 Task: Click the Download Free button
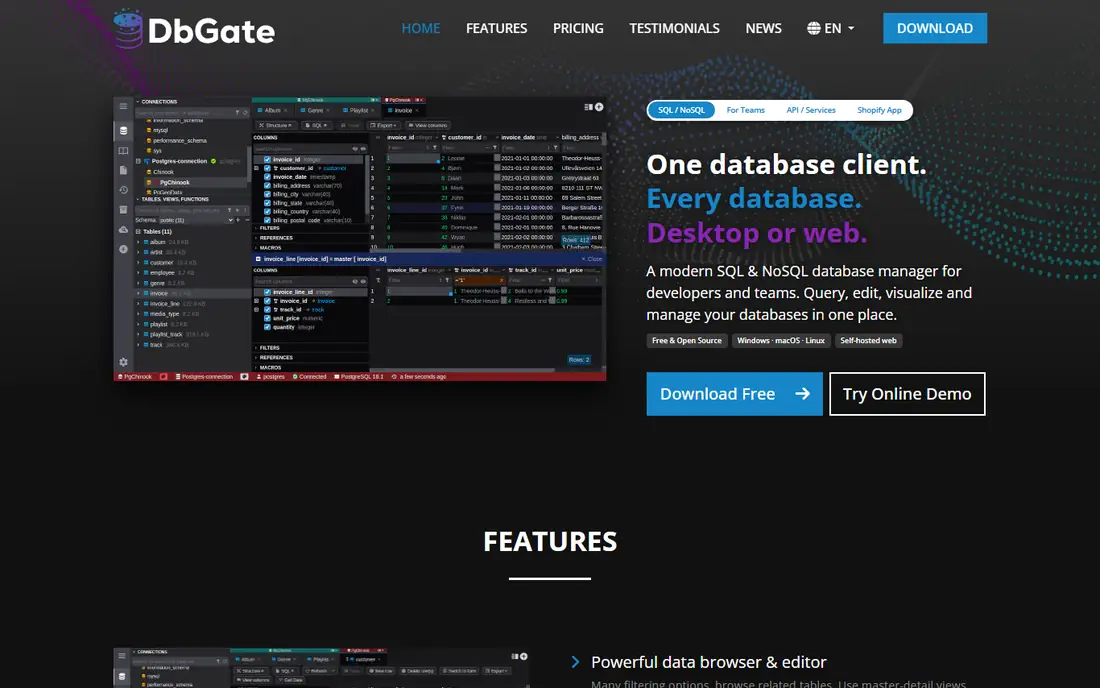[735, 394]
